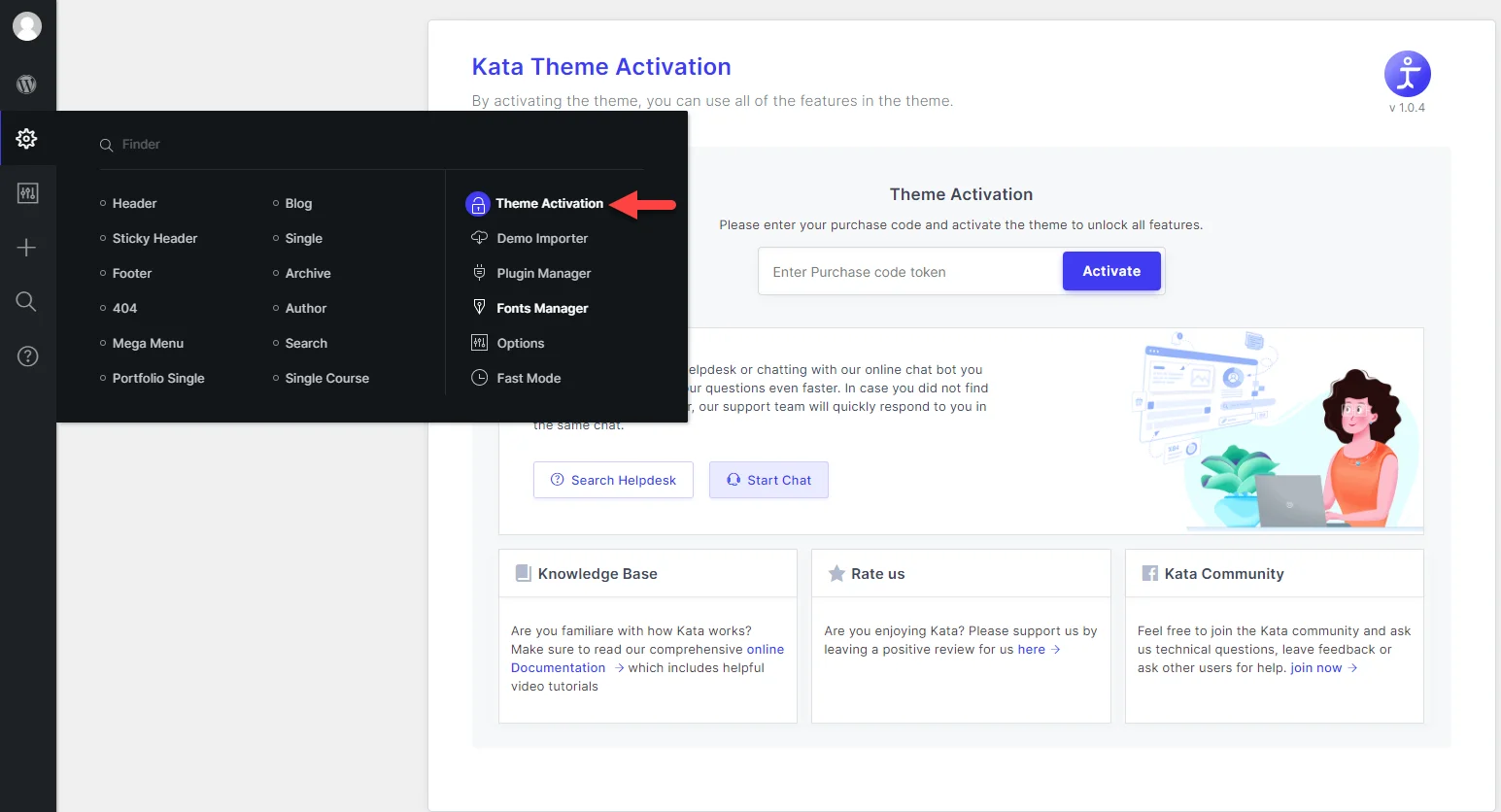Image resolution: width=1501 pixels, height=812 pixels.
Task: Click the question mark help icon
Action: pos(27,356)
